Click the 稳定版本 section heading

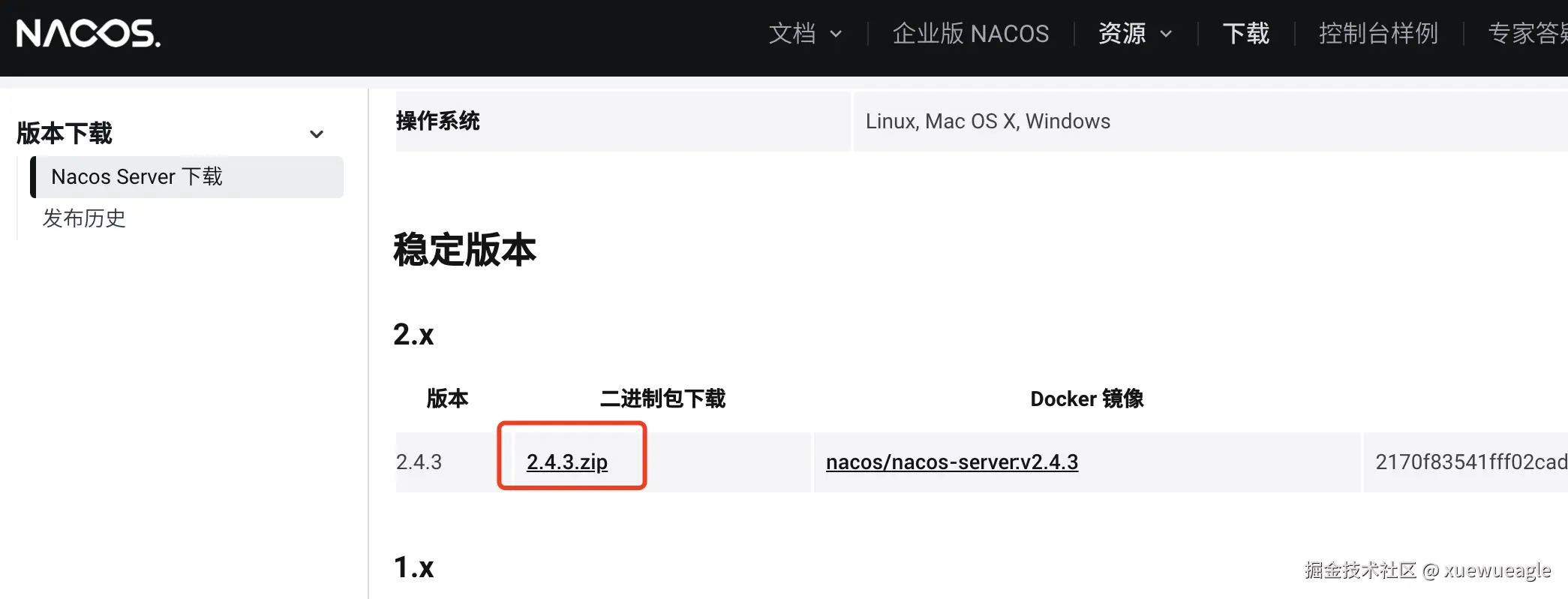tap(464, 250)
